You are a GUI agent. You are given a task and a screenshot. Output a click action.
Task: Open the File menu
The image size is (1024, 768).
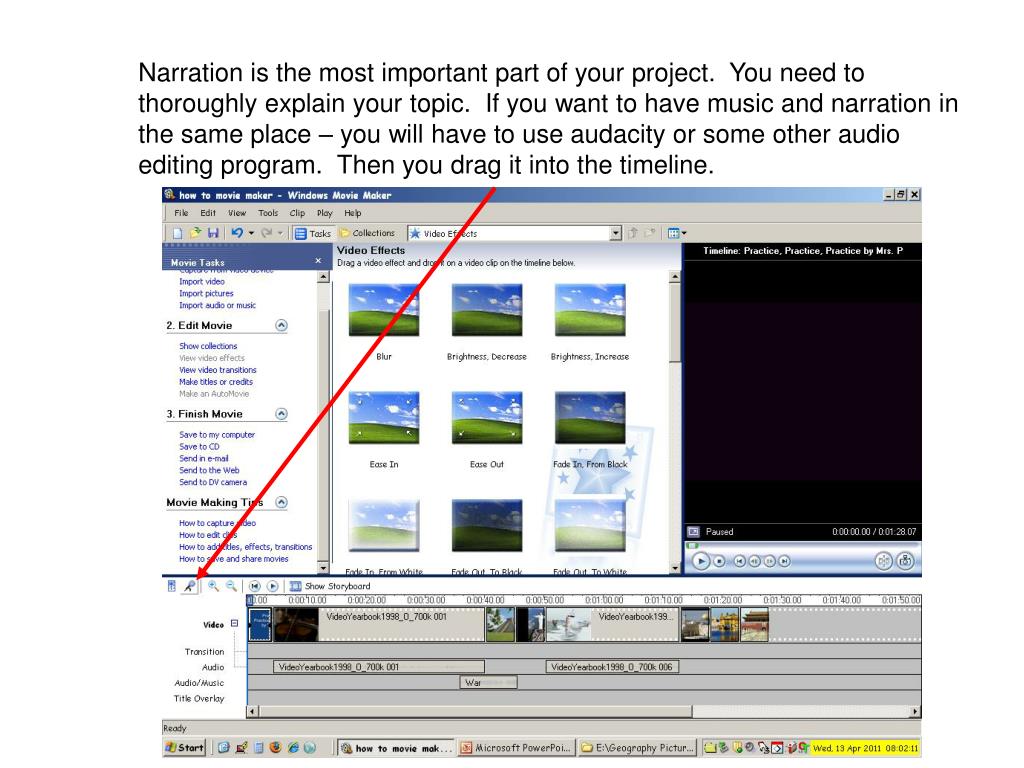click(x=181, y=213)
